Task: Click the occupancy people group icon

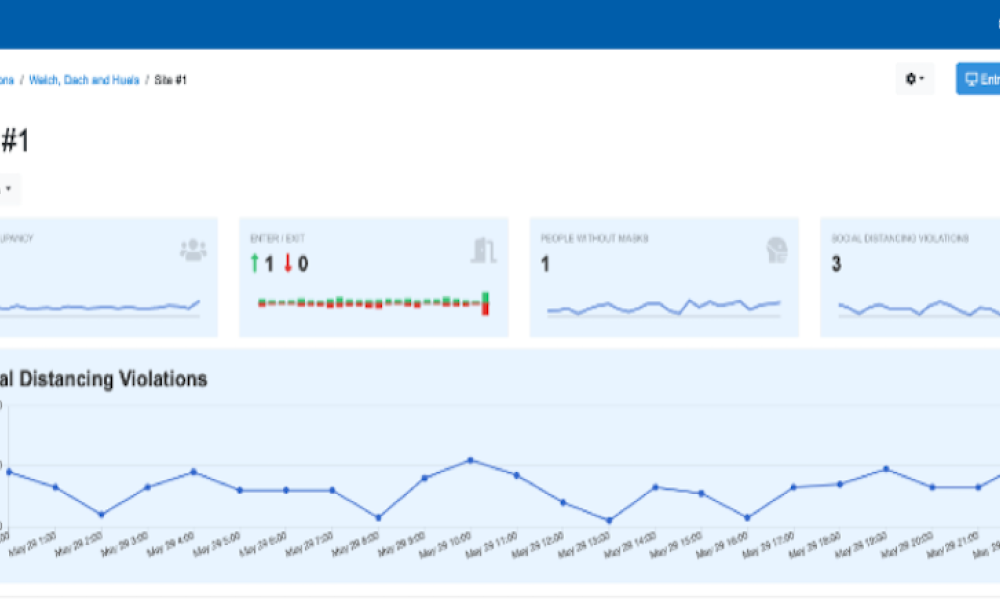Action: point(193,250)
